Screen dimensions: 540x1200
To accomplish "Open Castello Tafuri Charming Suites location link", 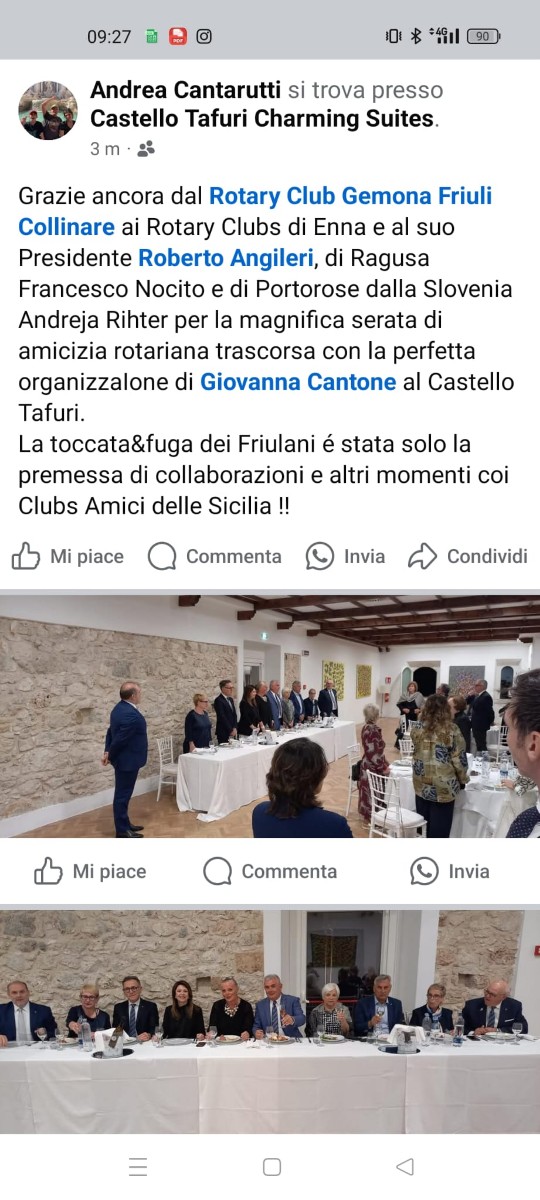I will pos(262,119).
